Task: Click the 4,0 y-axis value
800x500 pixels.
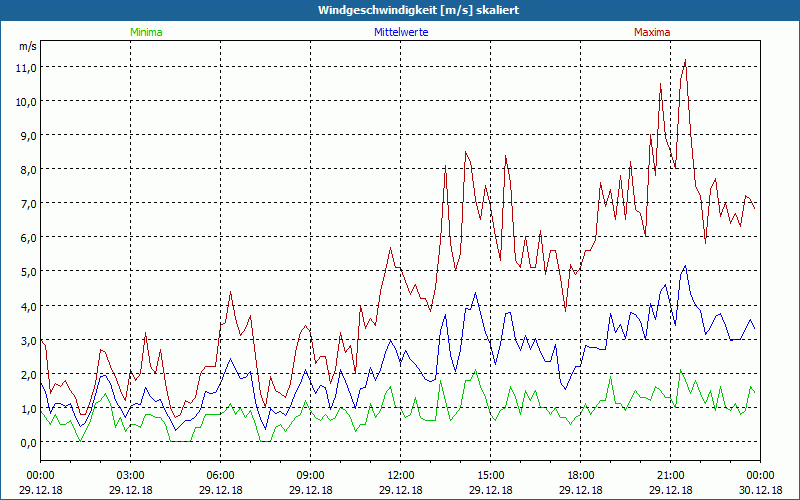Action: [x=29, y=307]
